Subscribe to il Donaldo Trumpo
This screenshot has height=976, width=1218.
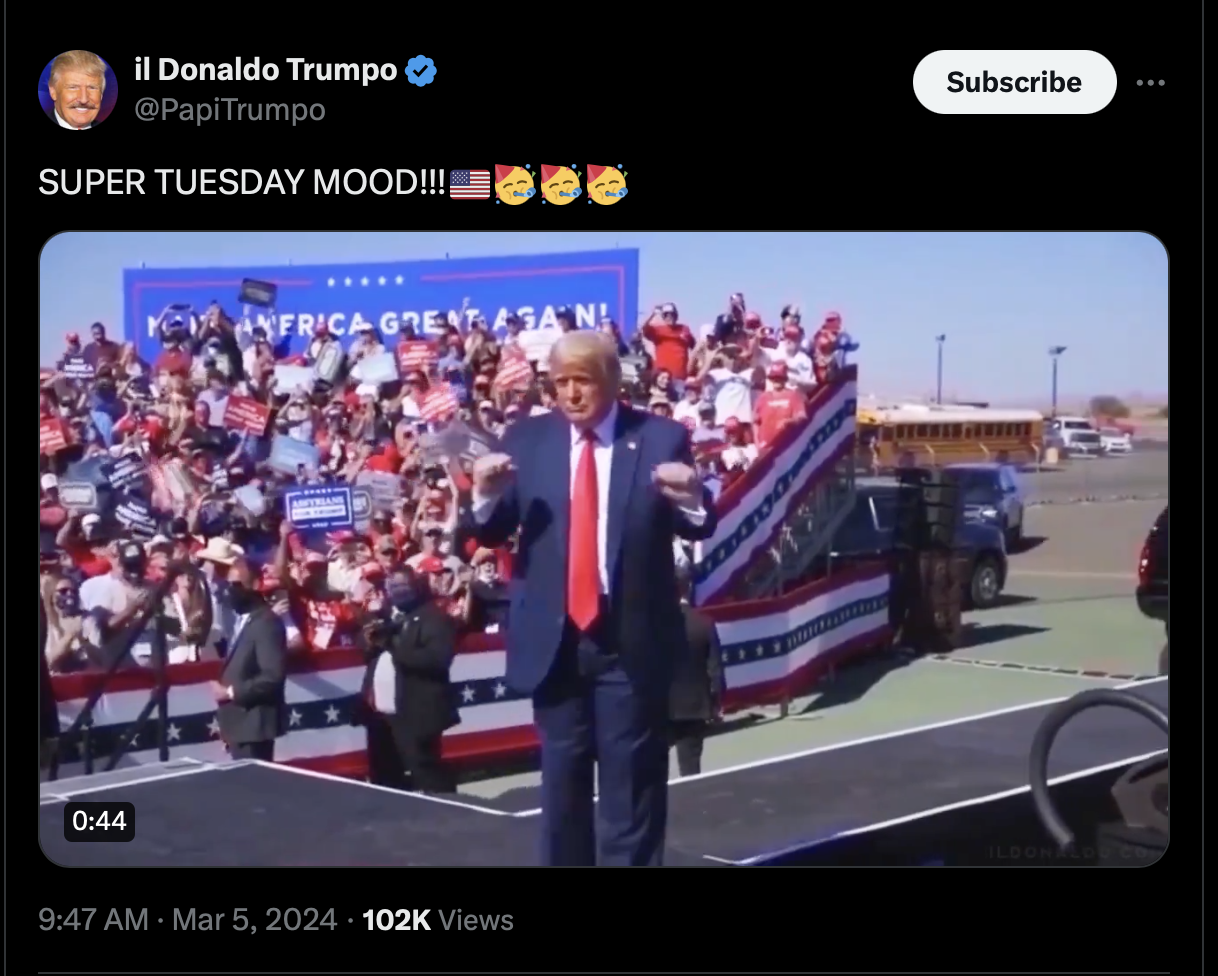1014,82
